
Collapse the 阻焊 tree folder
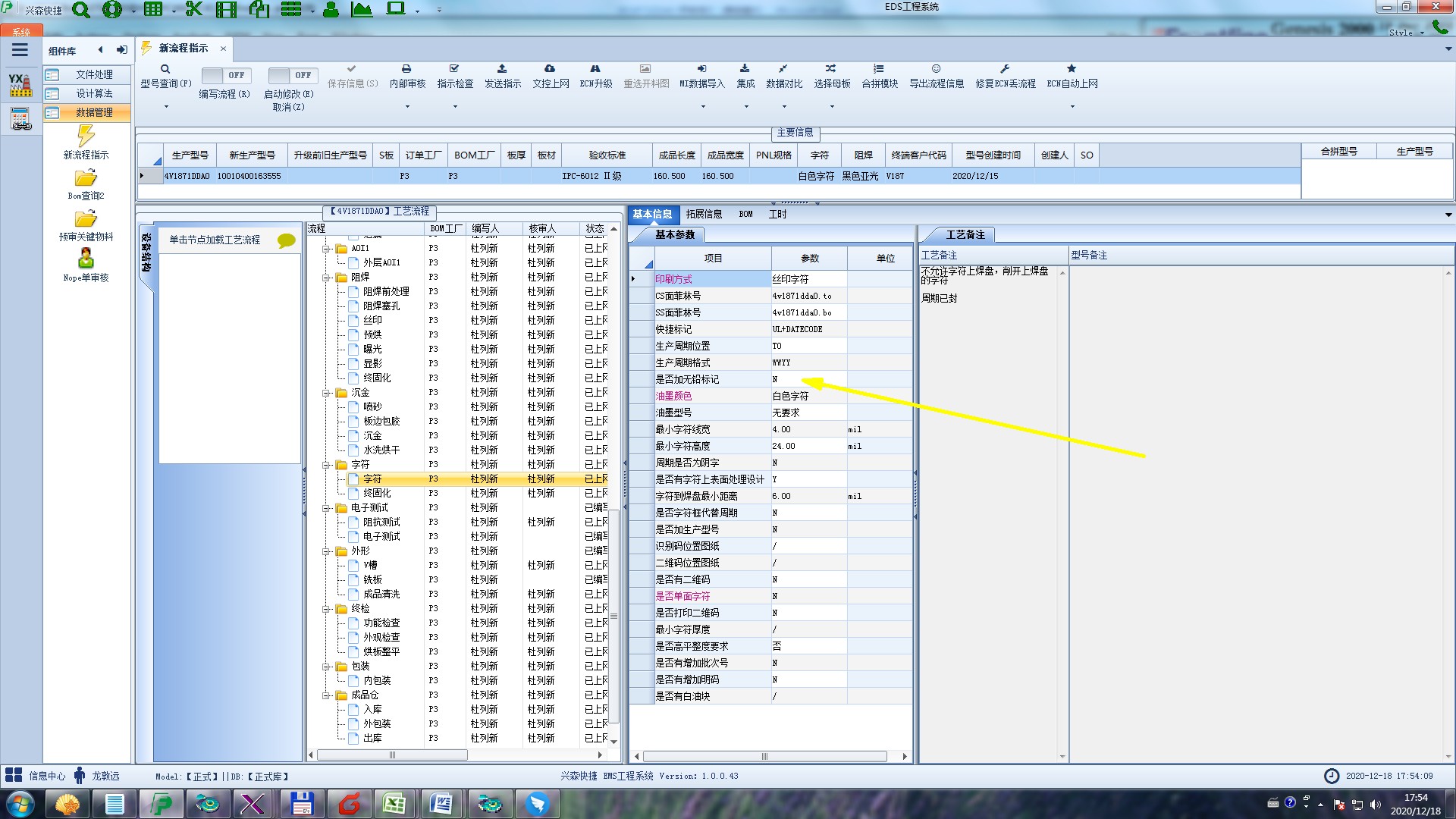[x=326, y=278]
